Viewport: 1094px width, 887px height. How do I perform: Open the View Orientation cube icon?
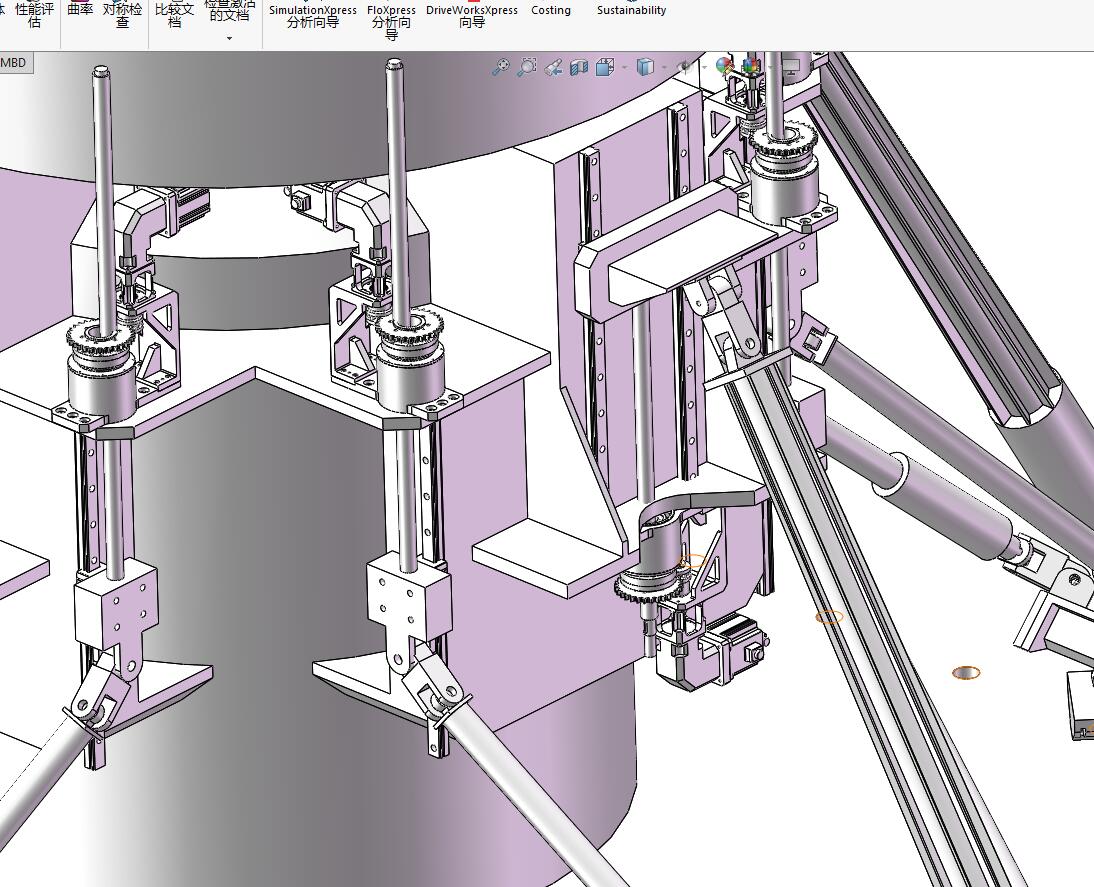point(605,67)
